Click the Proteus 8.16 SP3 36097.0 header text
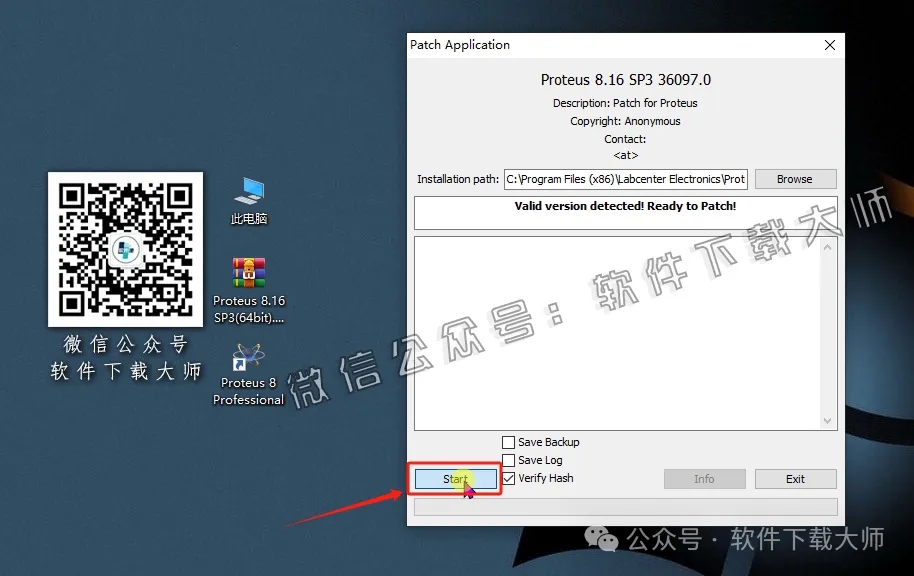 (625, 79)
